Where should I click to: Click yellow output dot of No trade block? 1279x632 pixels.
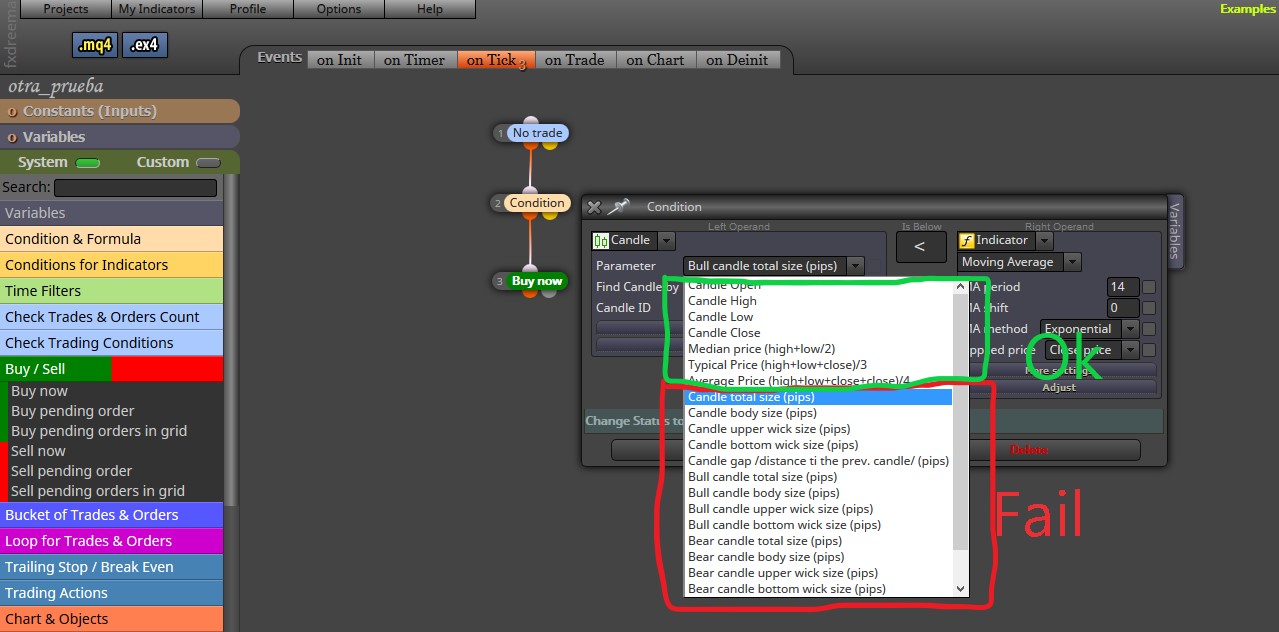(x=549, y=146)
